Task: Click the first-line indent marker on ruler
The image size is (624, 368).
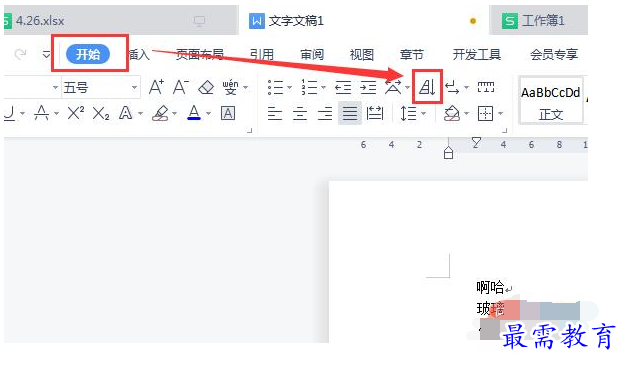Action: tap(476, 142)
